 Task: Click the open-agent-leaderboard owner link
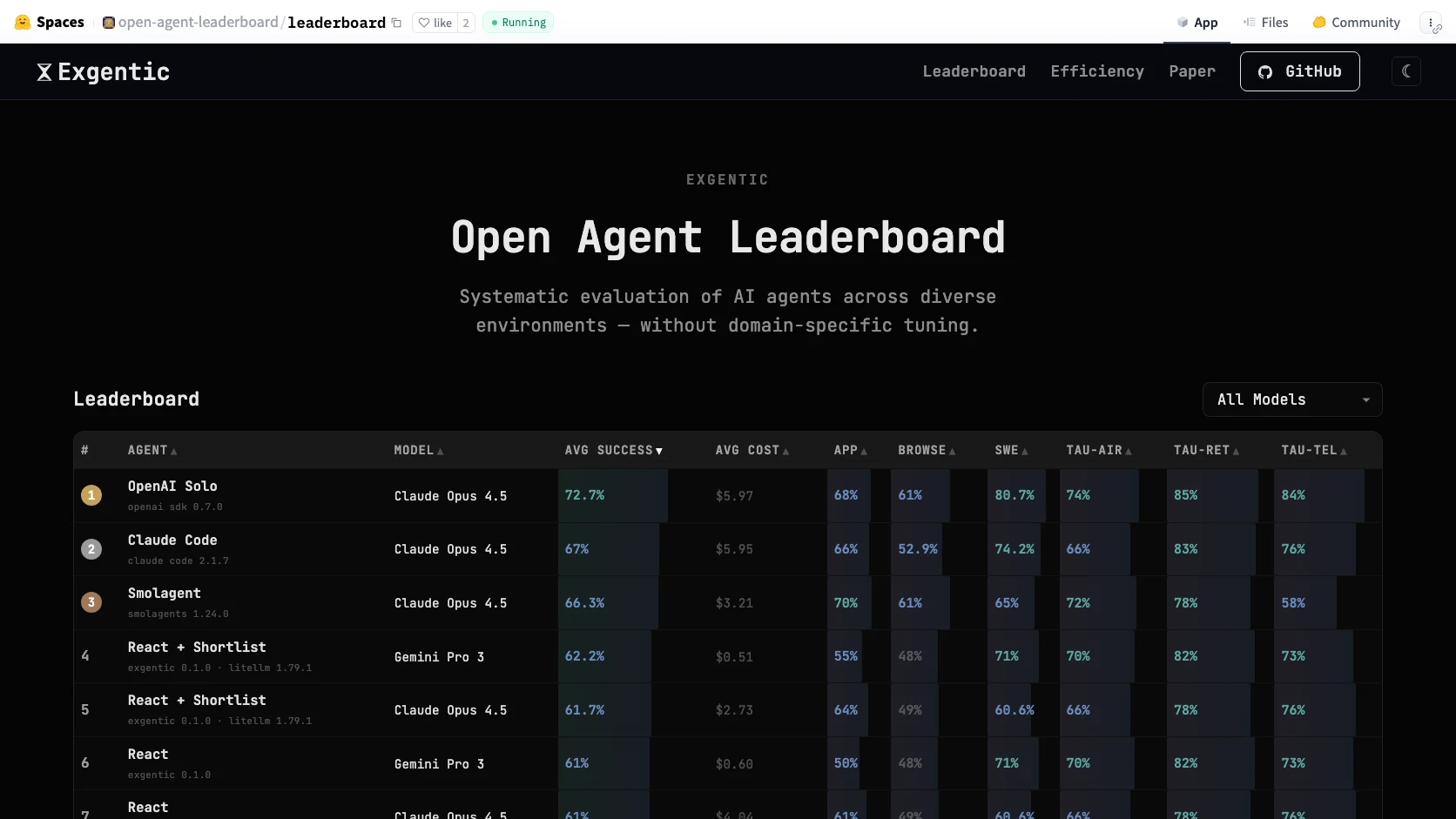coord(198,23)
